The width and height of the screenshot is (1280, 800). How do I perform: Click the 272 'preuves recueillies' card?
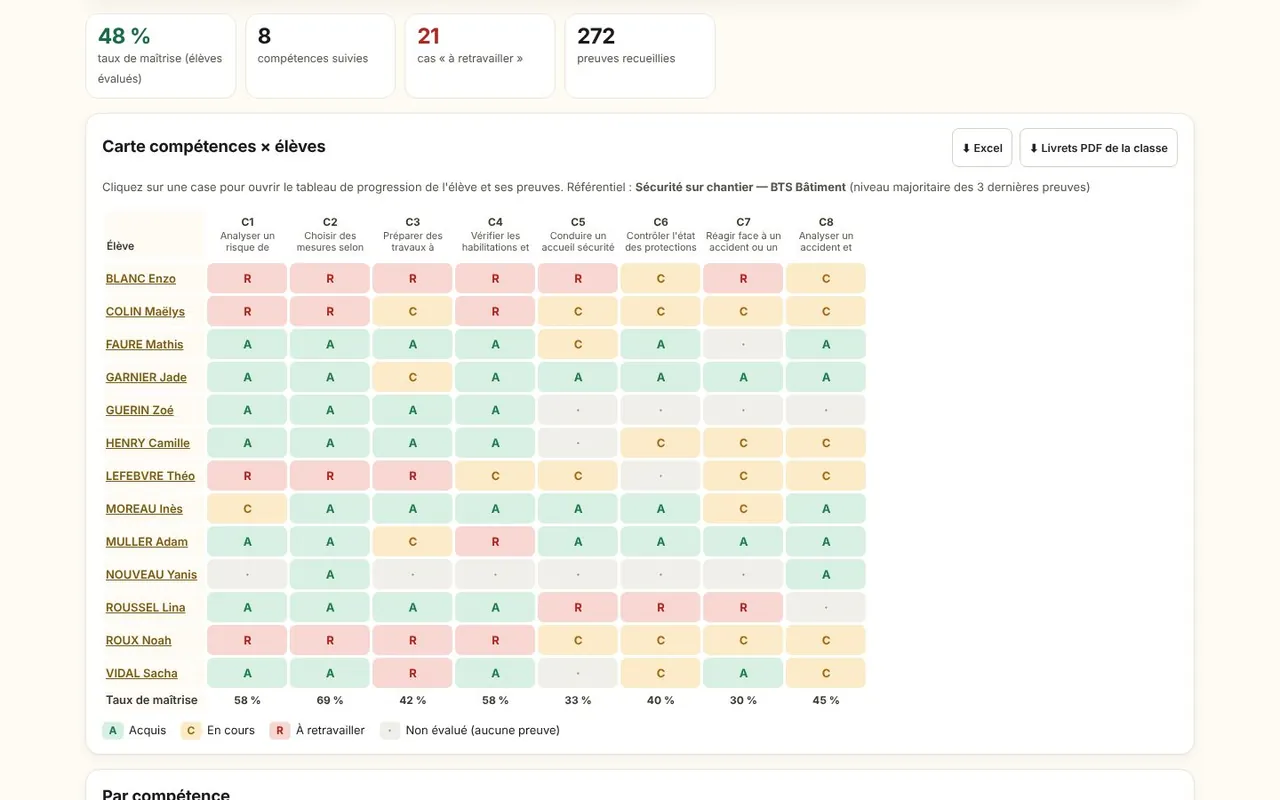(640, 56)
